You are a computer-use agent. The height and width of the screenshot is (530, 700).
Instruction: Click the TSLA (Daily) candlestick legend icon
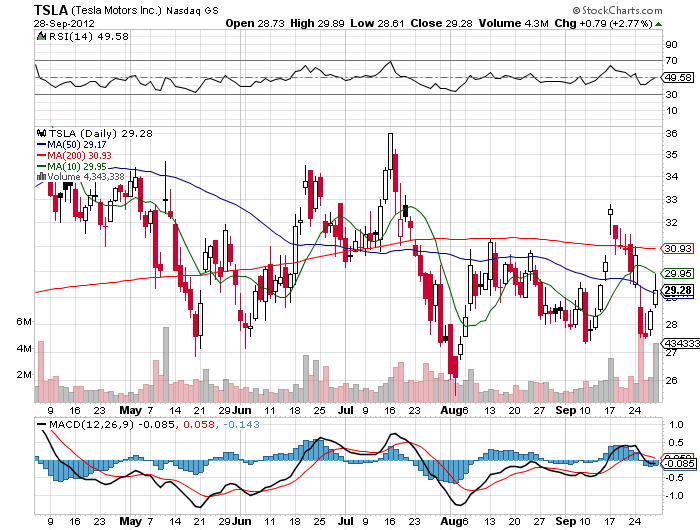pos(40,131)
